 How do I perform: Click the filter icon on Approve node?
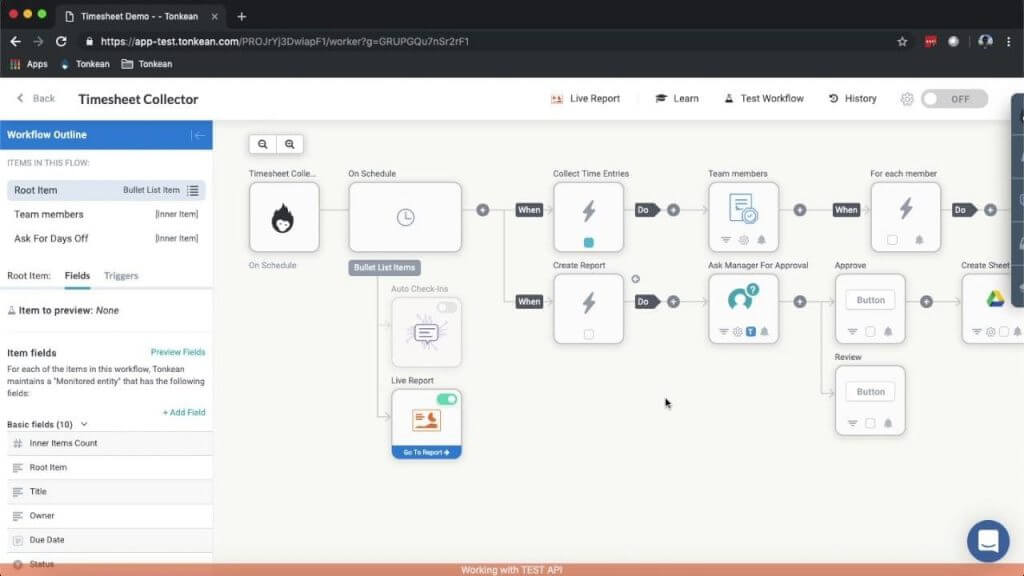pyautogui.click(x=852, y=332)
